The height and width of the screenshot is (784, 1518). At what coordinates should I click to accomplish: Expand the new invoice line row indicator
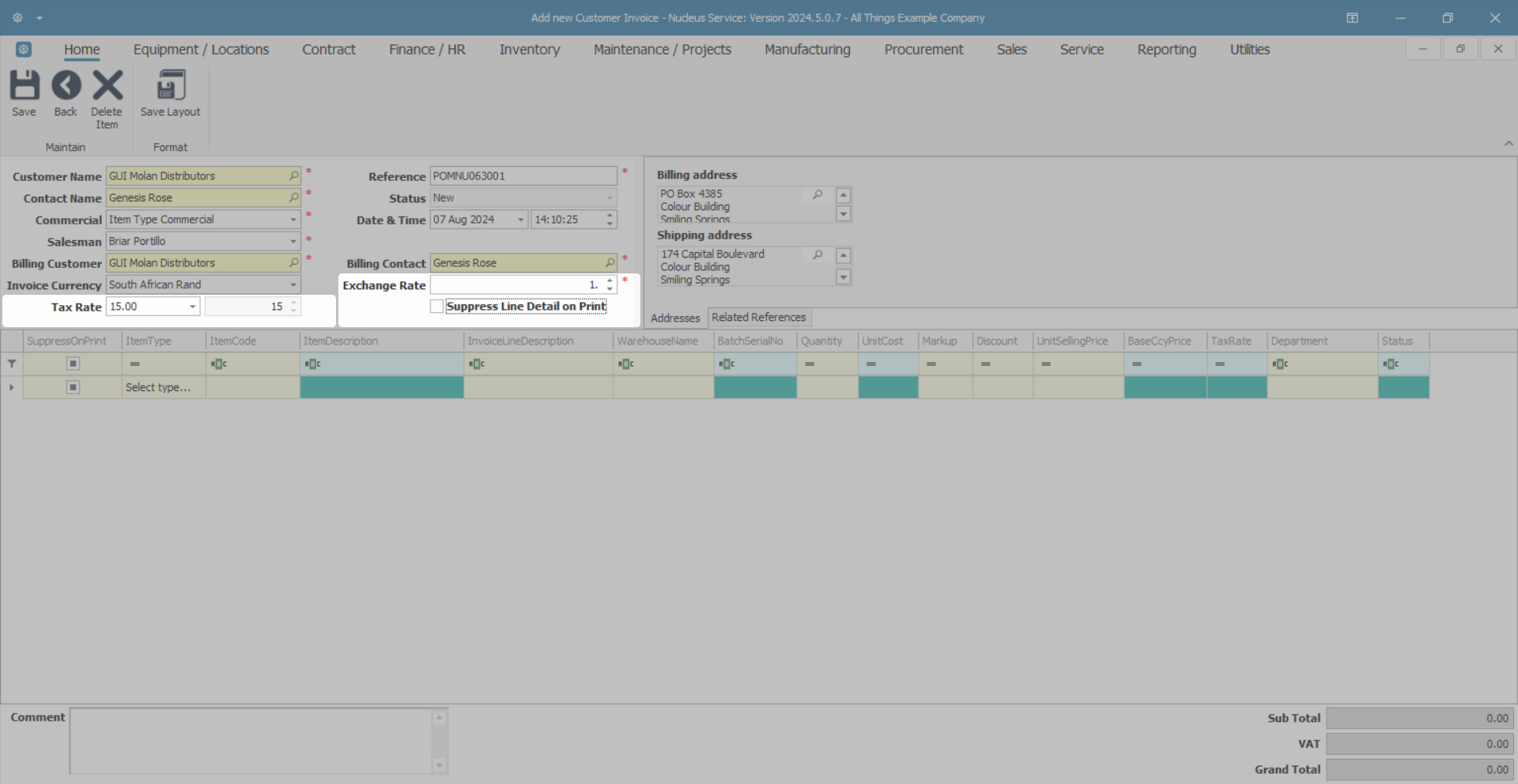[x=12, y=387]
